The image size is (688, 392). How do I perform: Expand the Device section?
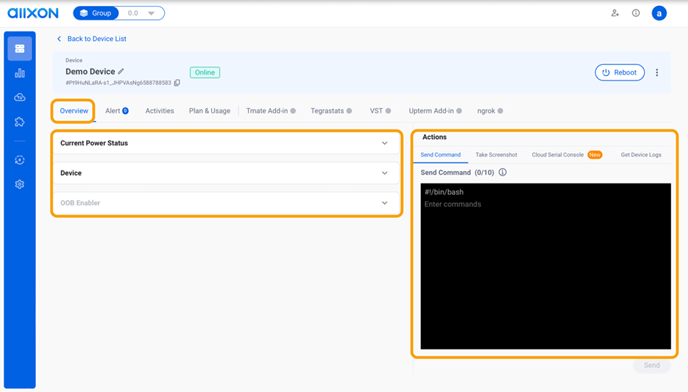click(226, 173)
